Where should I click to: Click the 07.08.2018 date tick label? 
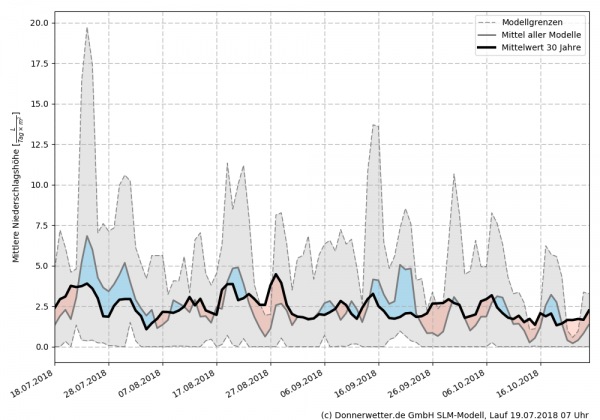pyautogui.click(x=136, y=383)
